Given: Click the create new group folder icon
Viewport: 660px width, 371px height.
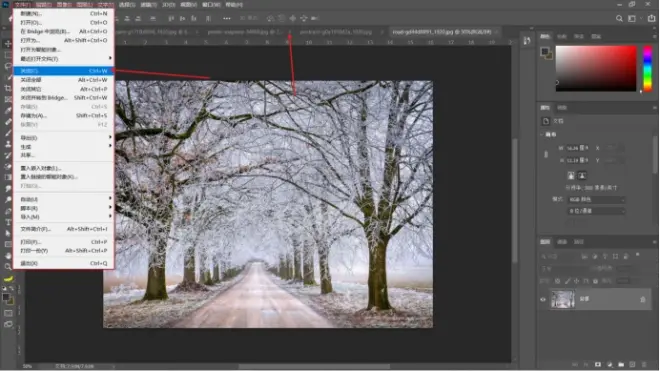Looking at the screenshot, I should point(621,364).
